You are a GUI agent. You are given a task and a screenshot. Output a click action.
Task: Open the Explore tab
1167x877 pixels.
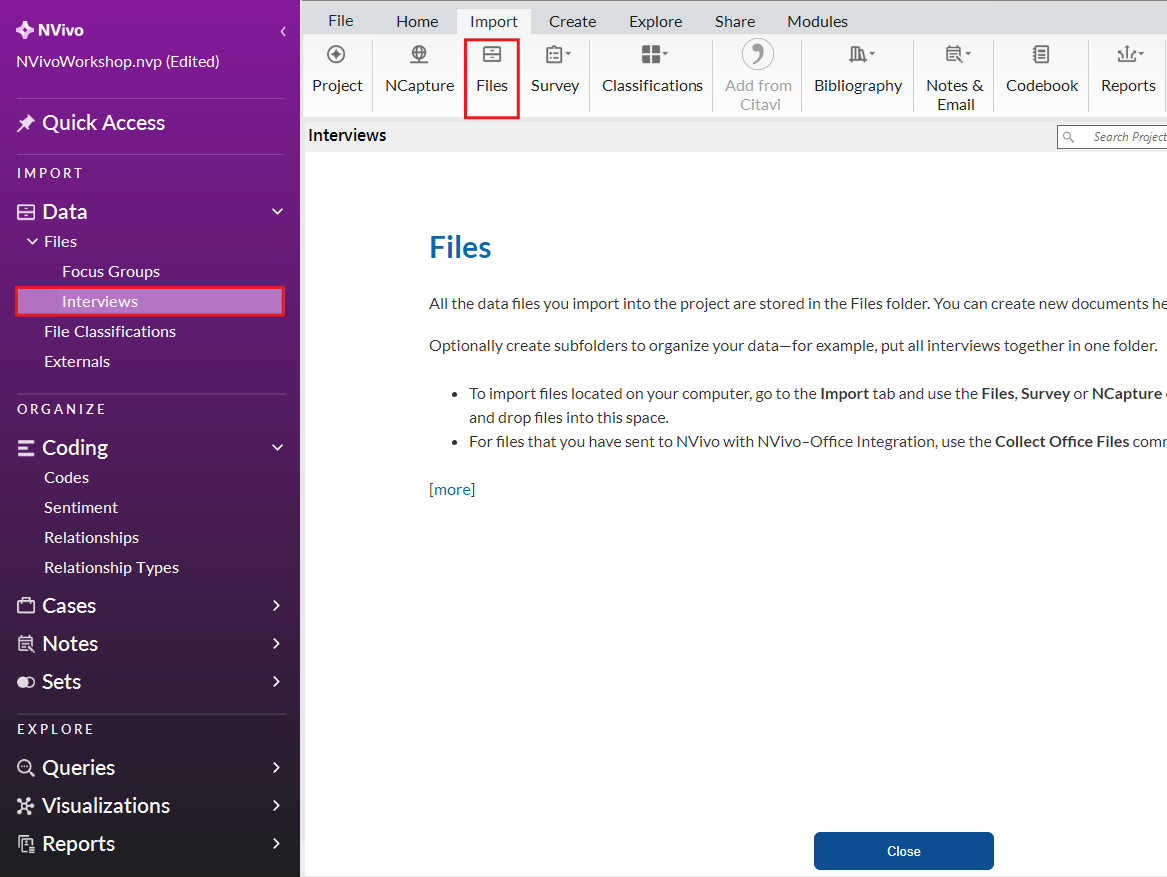pyautogui.click(x=656, y=22)
